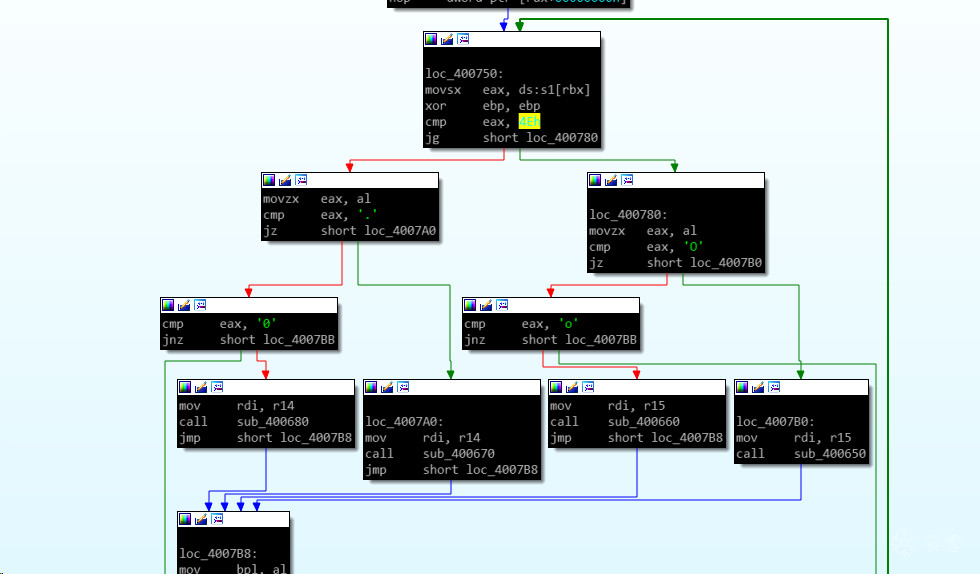The height and width of the screenshot is (574, 980).
Task: Select the highlighted 4Eh operand
Action: [x=529, y=121]
